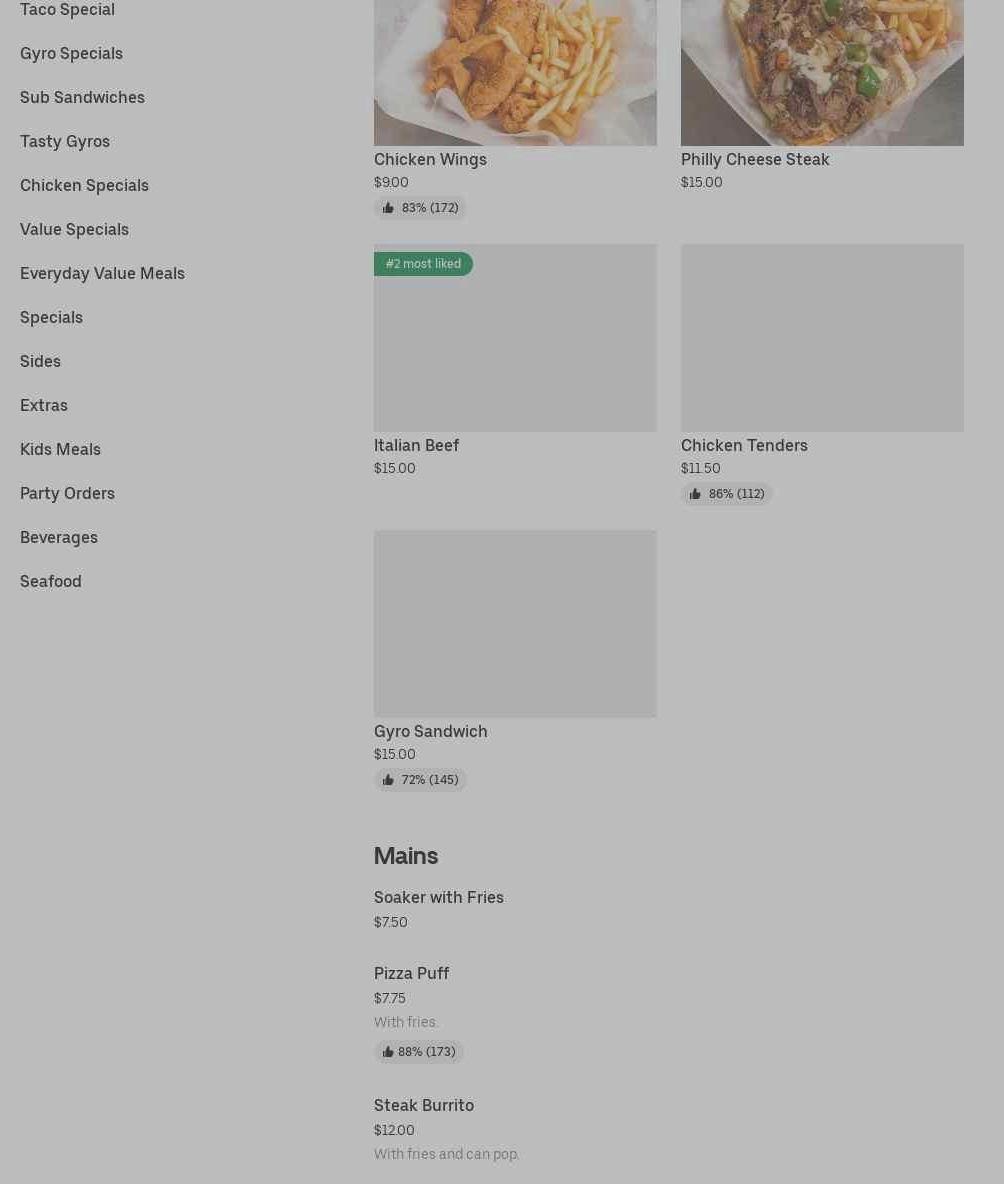Viewport: 1004px width, 1184px height.
Task: Click the Gyro Sandwich image placeholder
Action: click(x=515, y=623)
